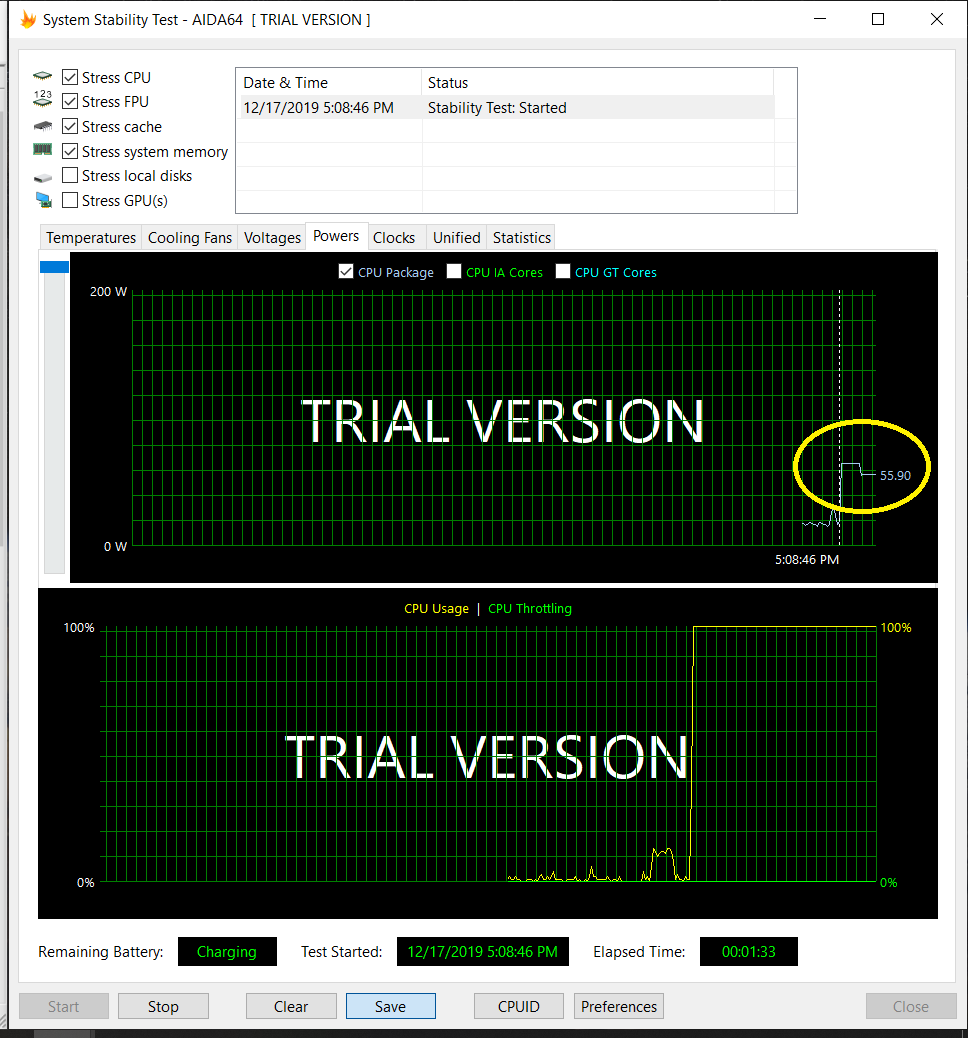This screenshot has width=976, height=1038.
Task: Disable the Stress cache checkbox
Action: (70, 126)
